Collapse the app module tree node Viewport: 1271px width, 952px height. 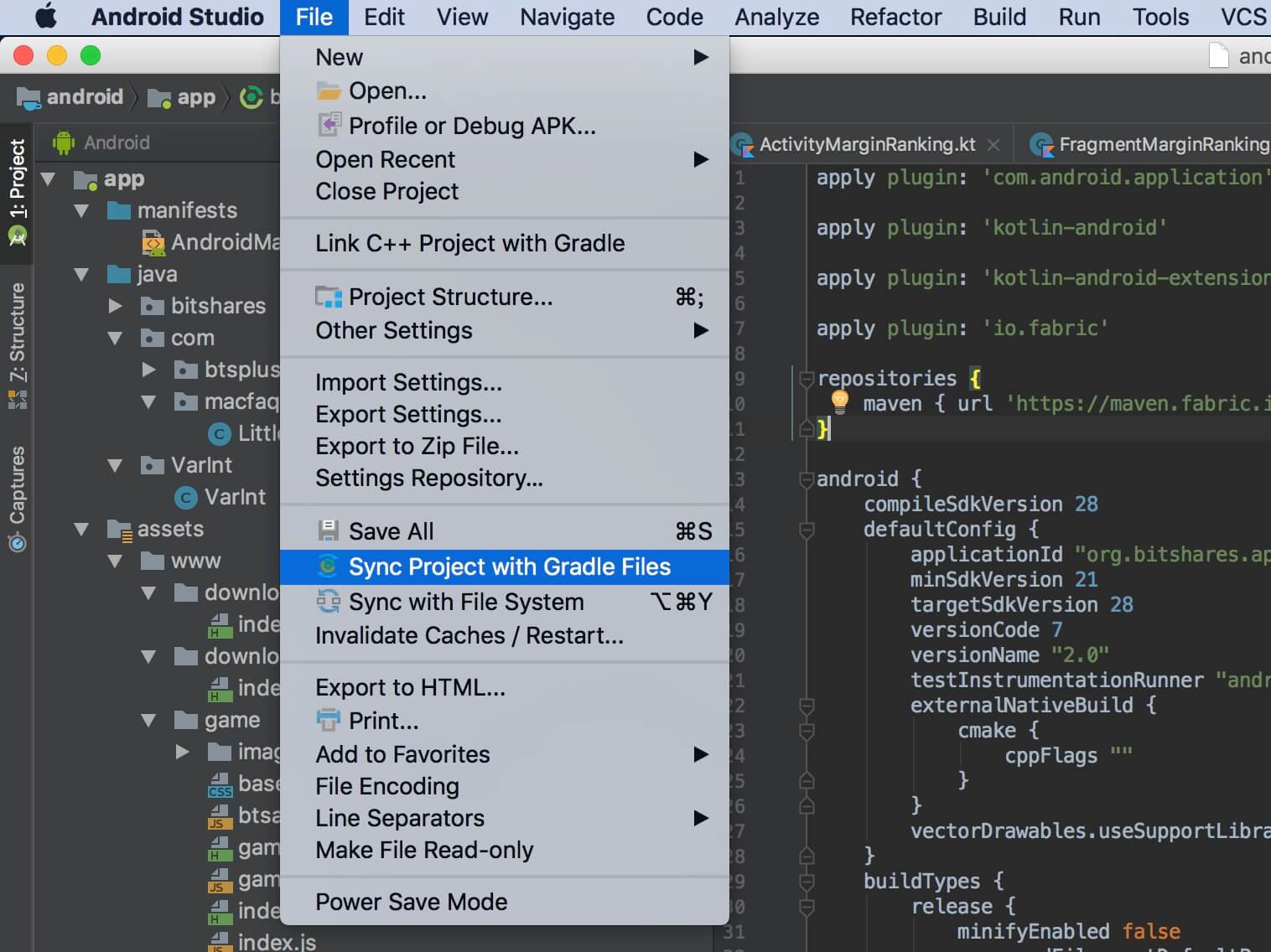(x=49, y=178)
